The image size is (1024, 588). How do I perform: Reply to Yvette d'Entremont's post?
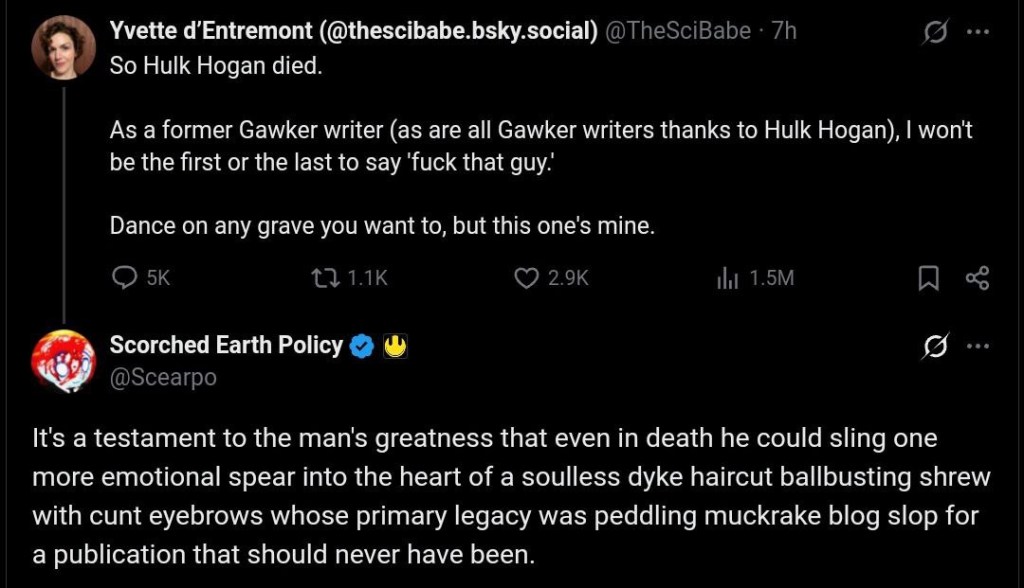coord(124,278)
